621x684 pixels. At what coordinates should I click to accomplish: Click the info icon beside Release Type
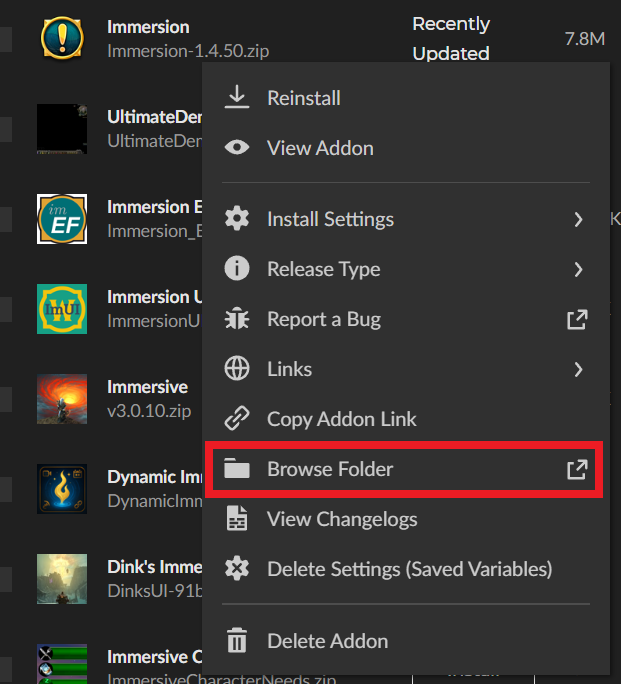tap(237, 269)
